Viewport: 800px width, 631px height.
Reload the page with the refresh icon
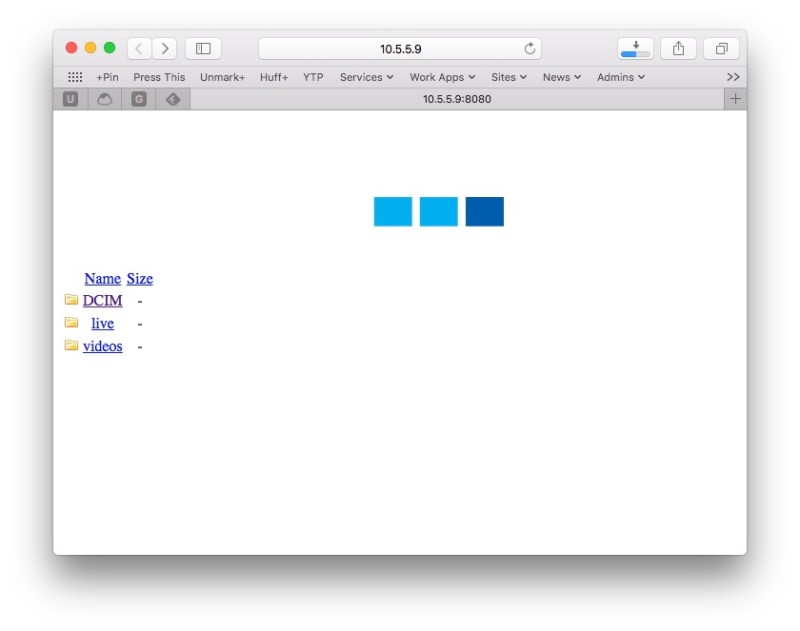[530, 47]
